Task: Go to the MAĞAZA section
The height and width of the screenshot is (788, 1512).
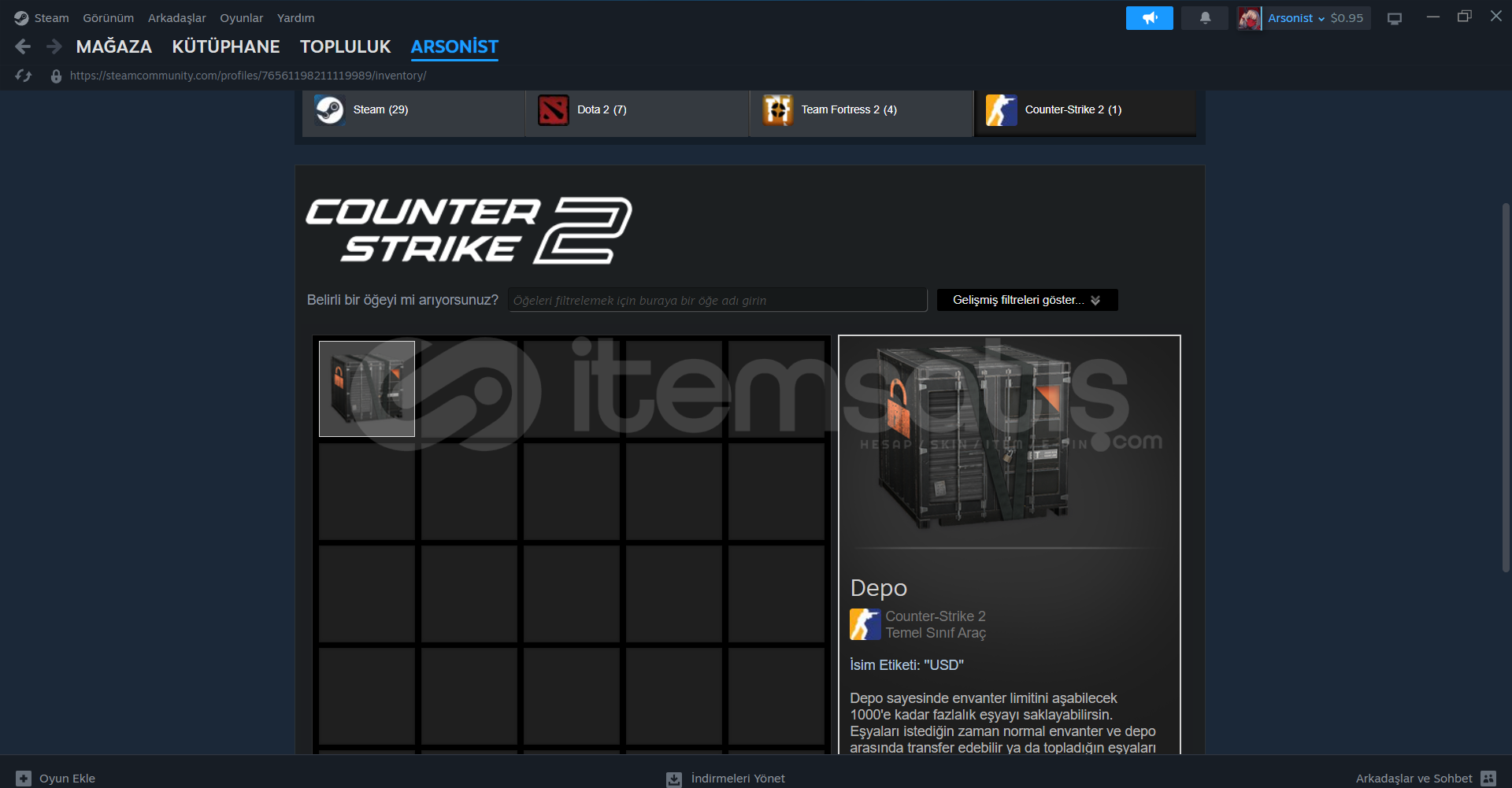Action: point(114,46)
